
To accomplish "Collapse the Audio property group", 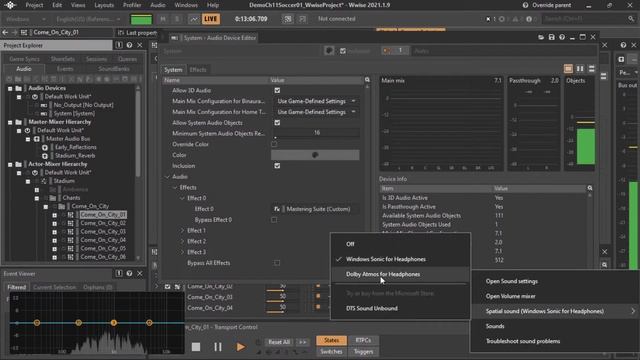I will pyautogui.click(x=167, y=176).
